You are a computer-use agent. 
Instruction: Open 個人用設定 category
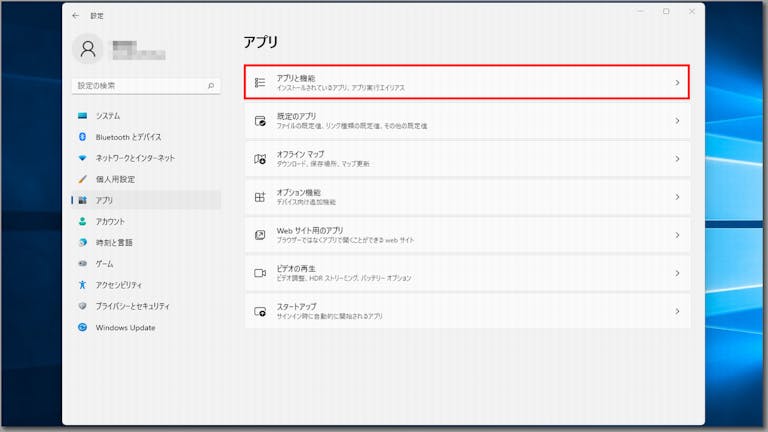pyautogui.click(x=146, y=179)
